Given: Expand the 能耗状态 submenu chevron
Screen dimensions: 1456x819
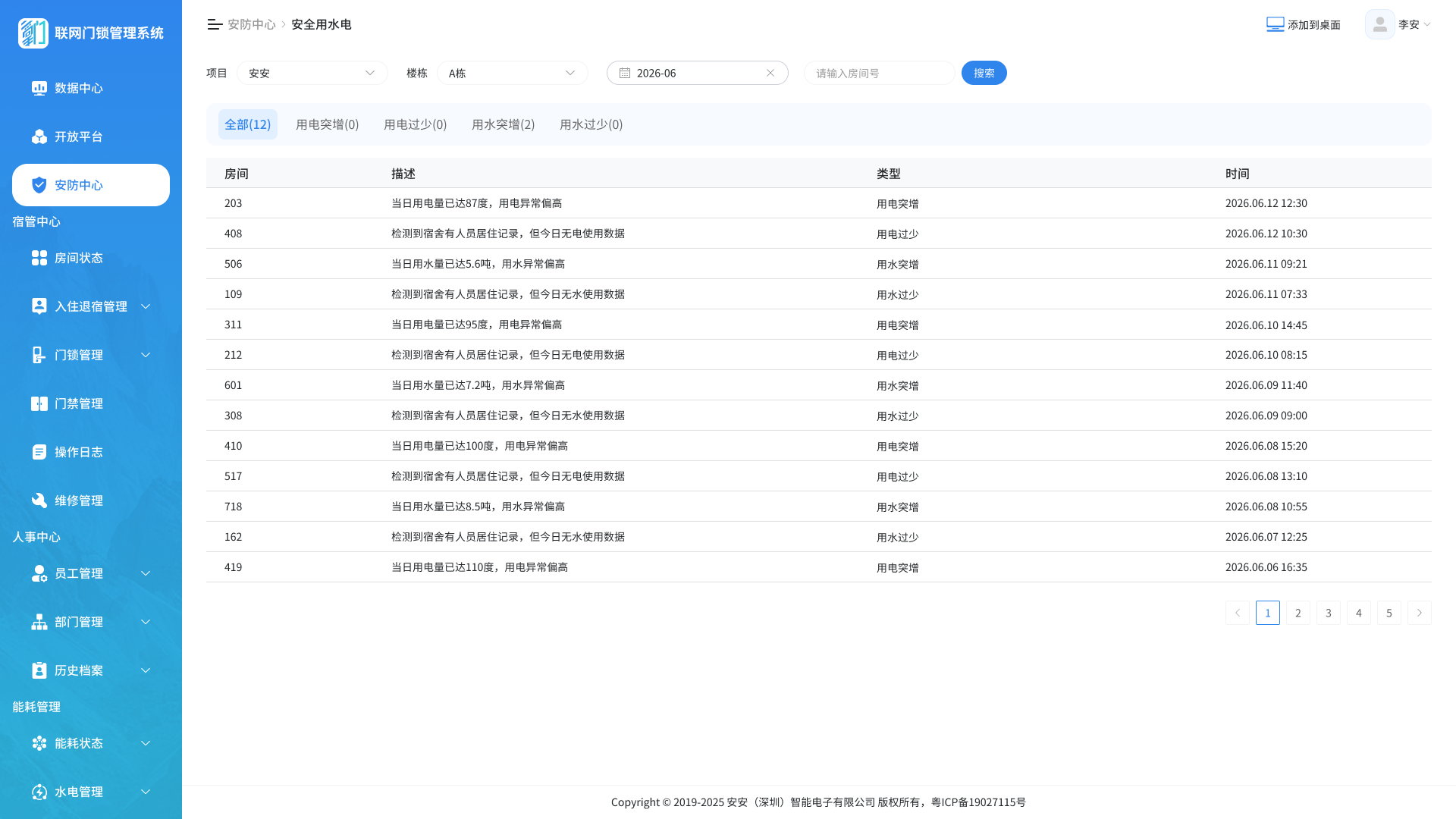Looking at the screenshot, I should [146, 743].
